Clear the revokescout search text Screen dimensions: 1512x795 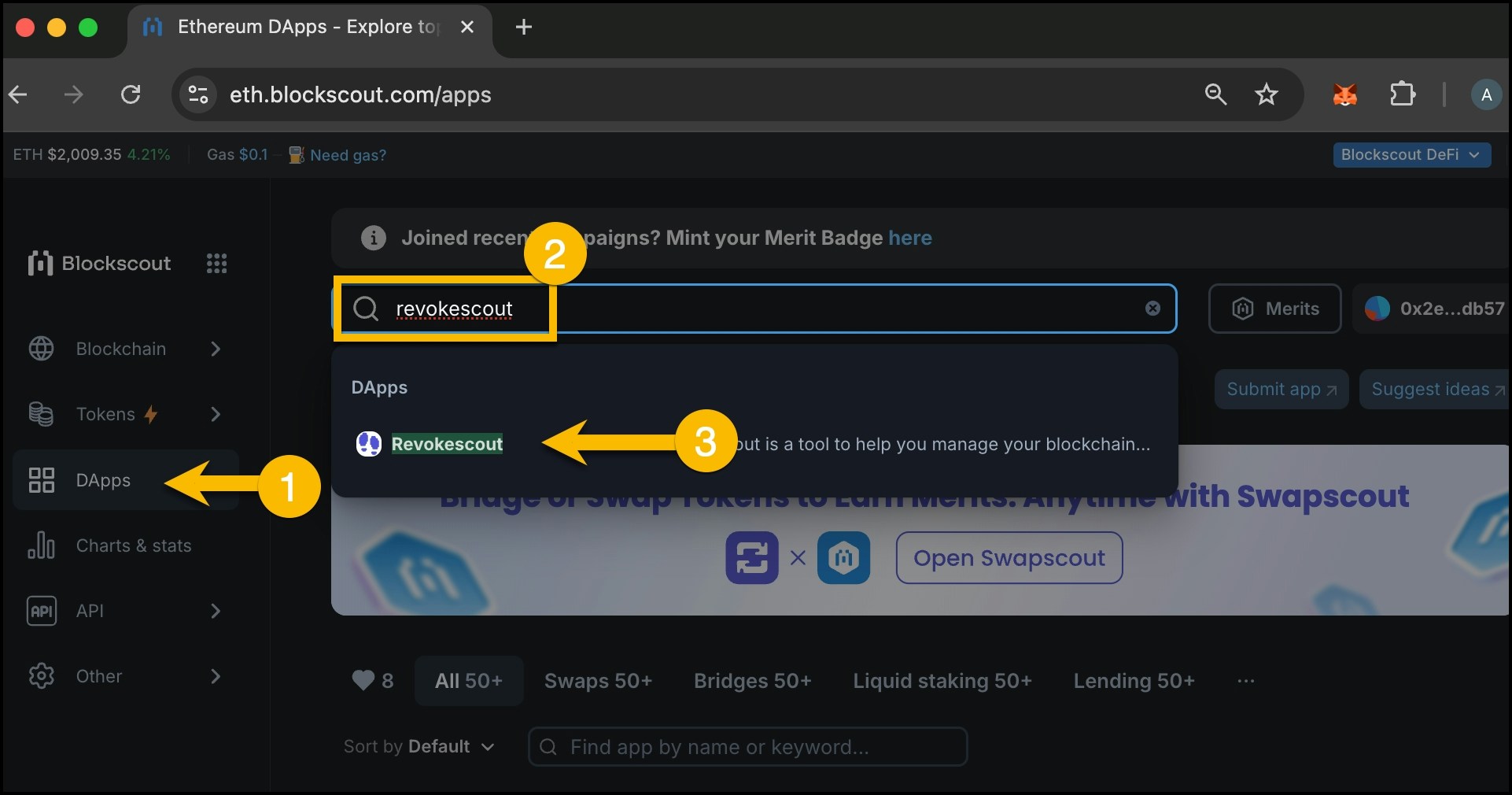[1152, 309]
